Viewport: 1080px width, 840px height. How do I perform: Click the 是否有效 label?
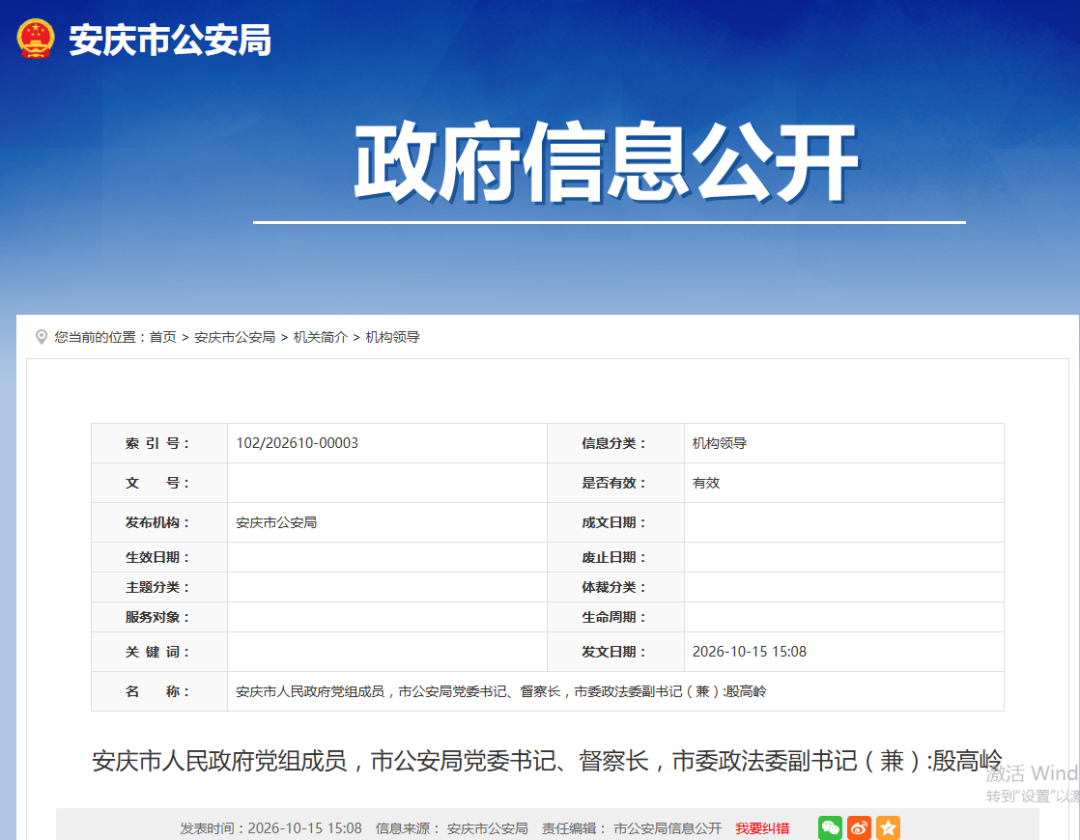point(613,483)
